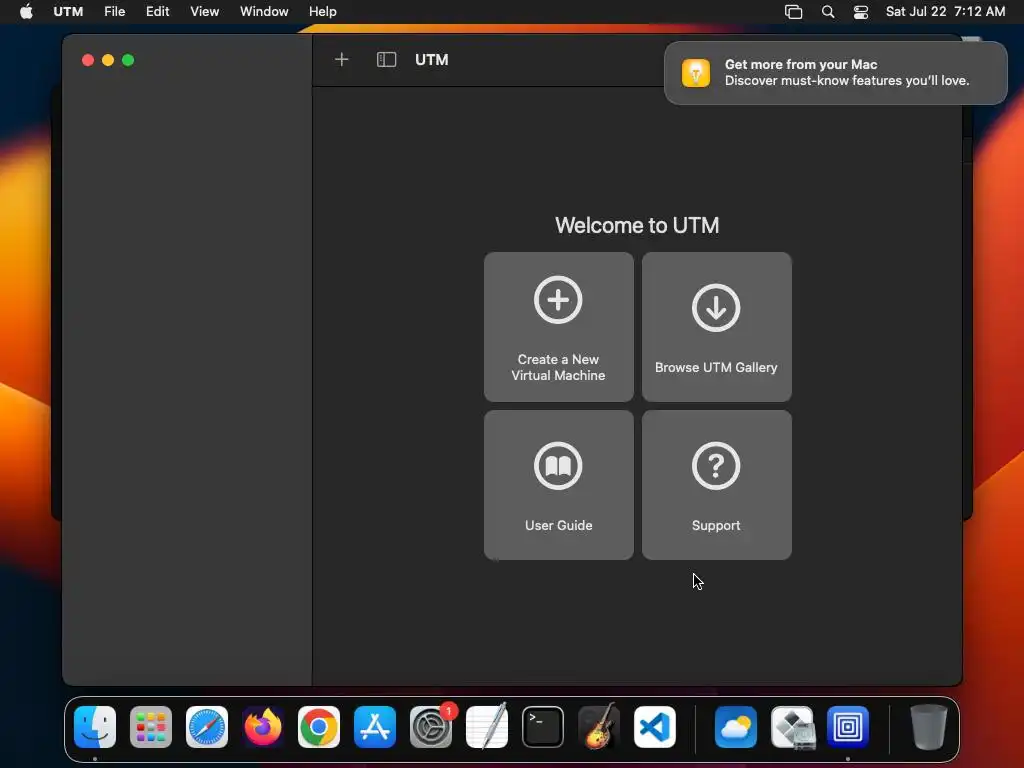1024x768 pixels.
Task: Open the File menu
Action: tap(114, 12)
